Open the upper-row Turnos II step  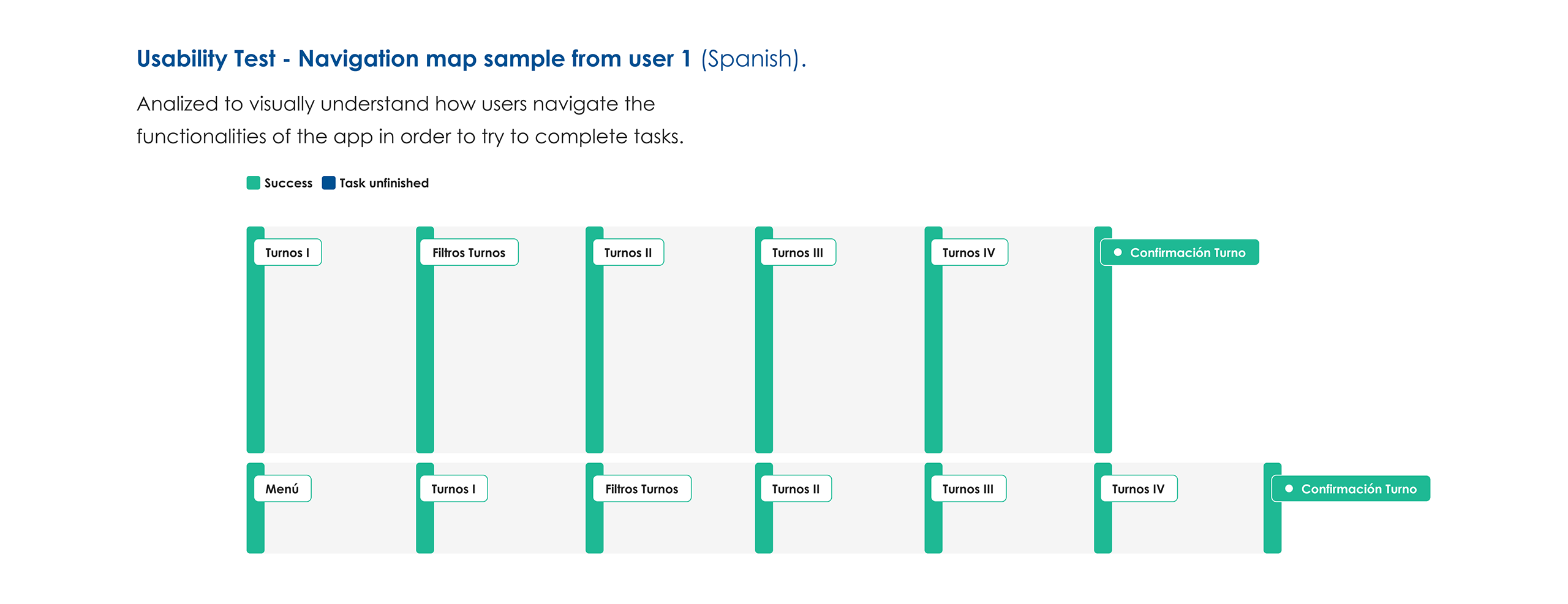(628, 252)
